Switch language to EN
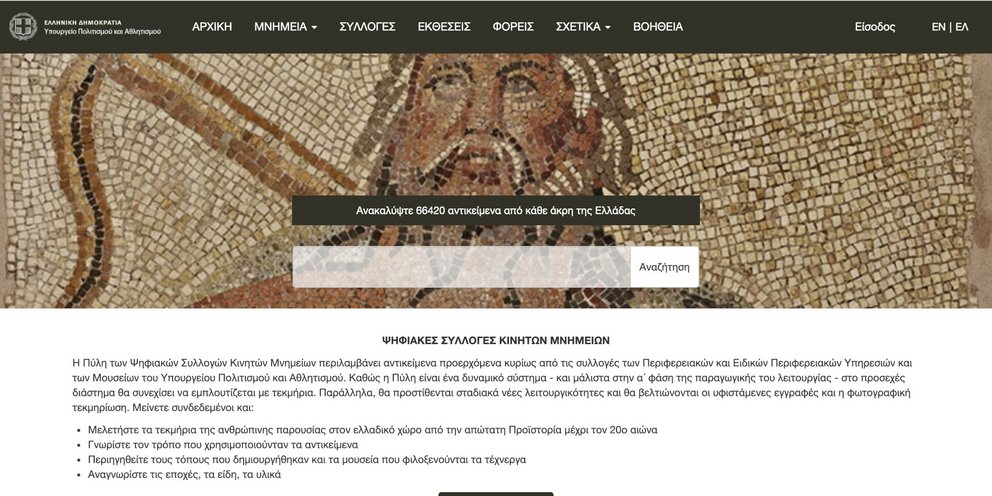This screenshot has width=992, height=496. [939, 27]
